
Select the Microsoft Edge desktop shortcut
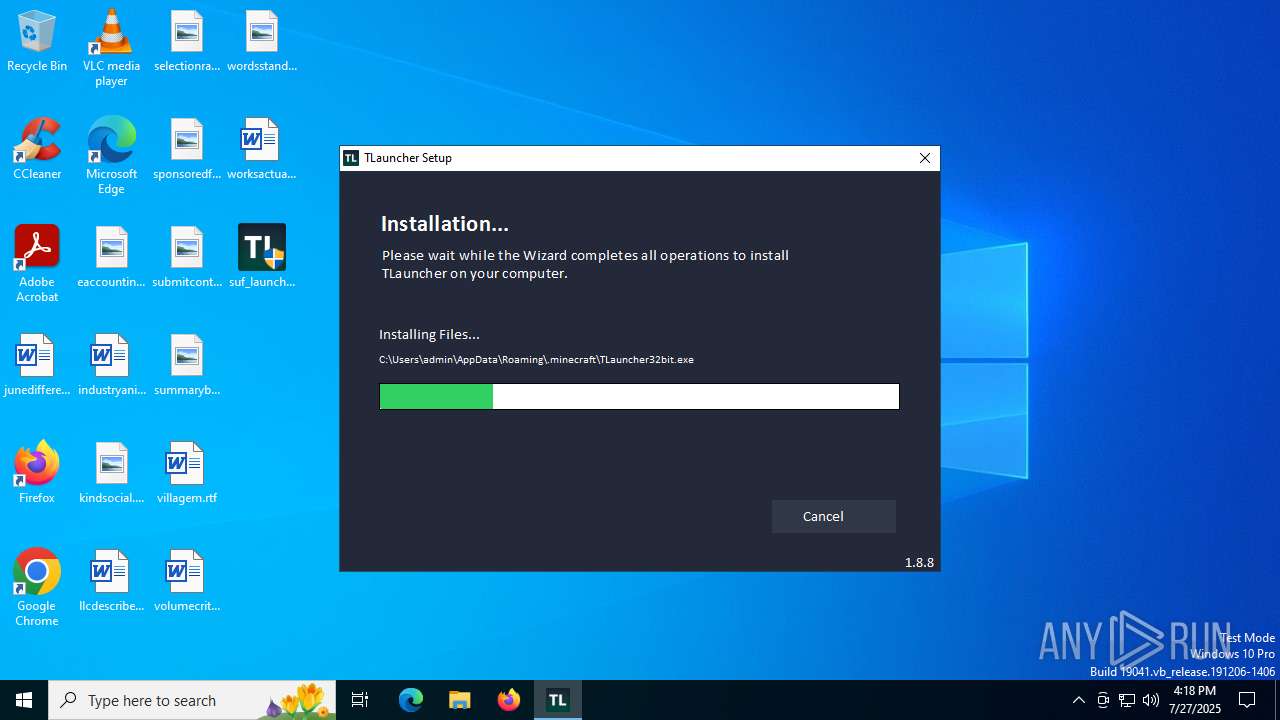[x=111, y=156]
